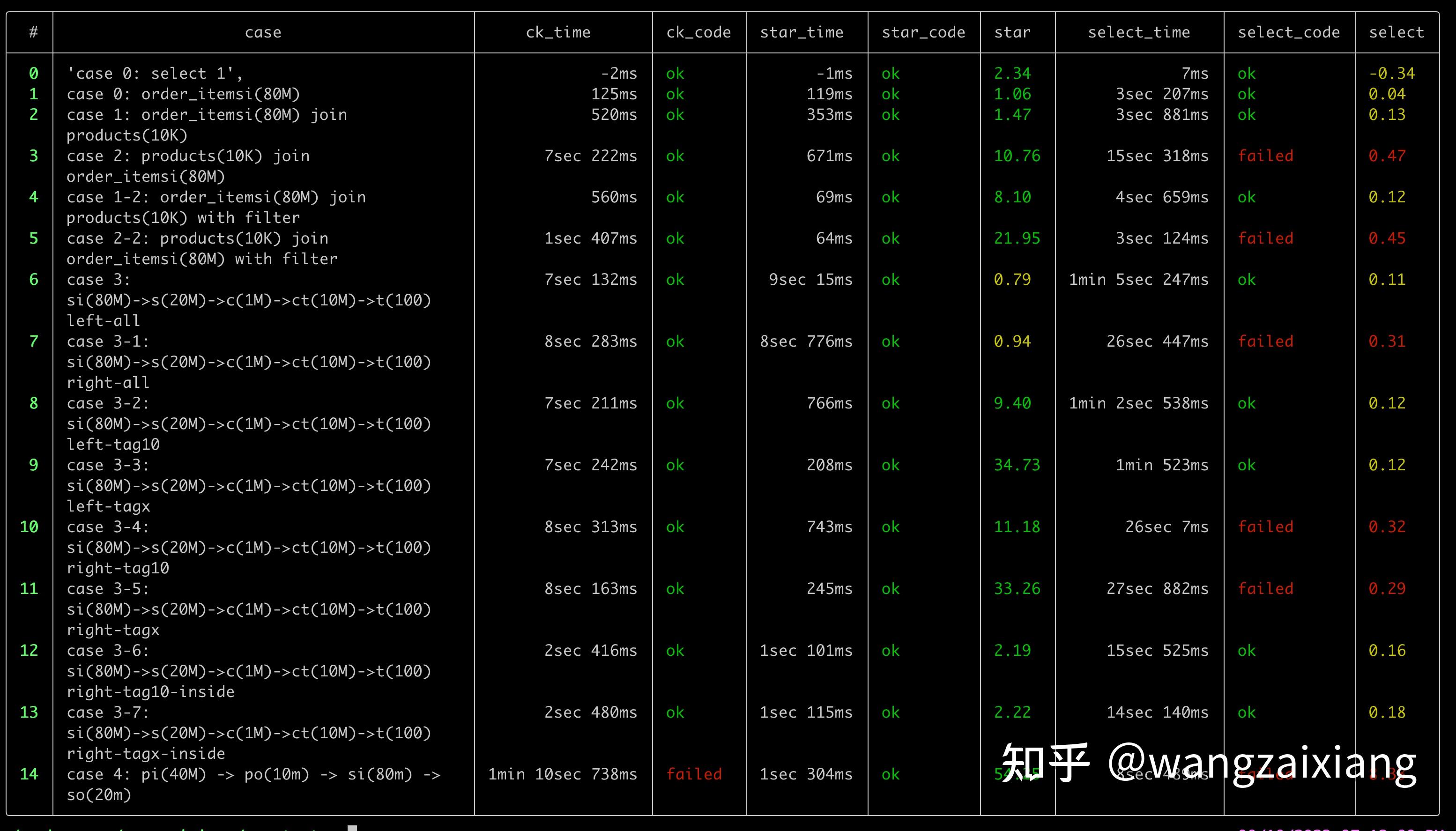Click the failed select_code in row 3
The image size is (1456, 831).
[1265, 156]
